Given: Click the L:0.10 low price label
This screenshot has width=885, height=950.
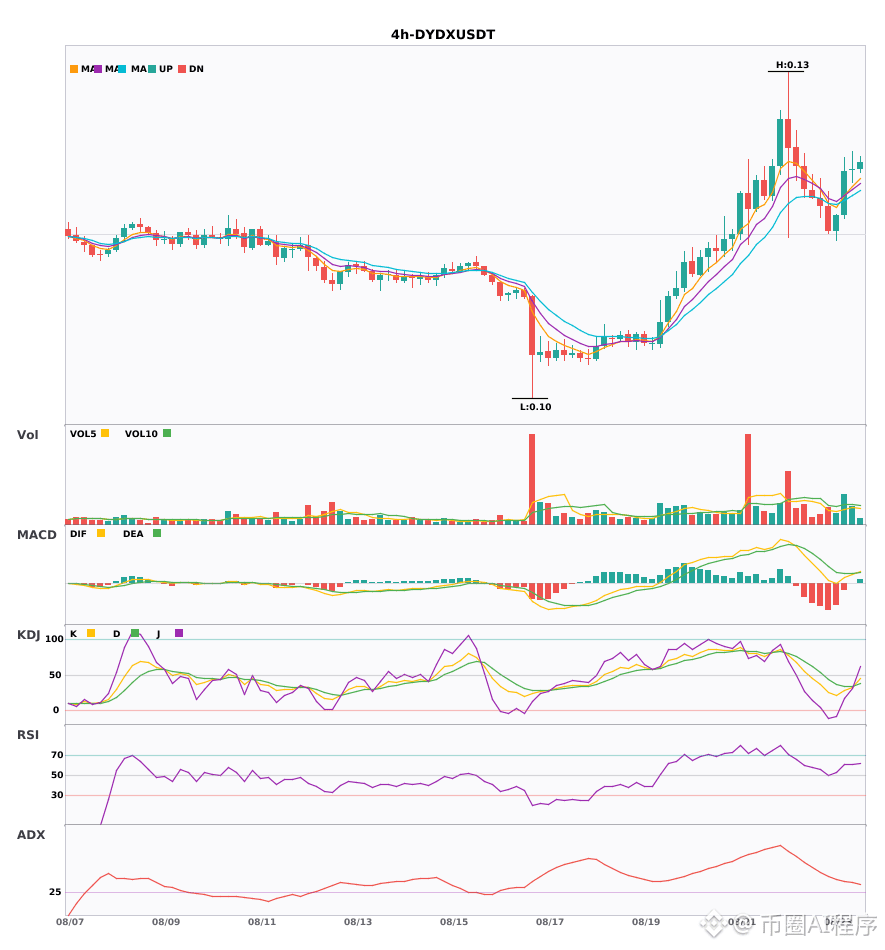Looking at the screenshot, I should pos(535,407).
